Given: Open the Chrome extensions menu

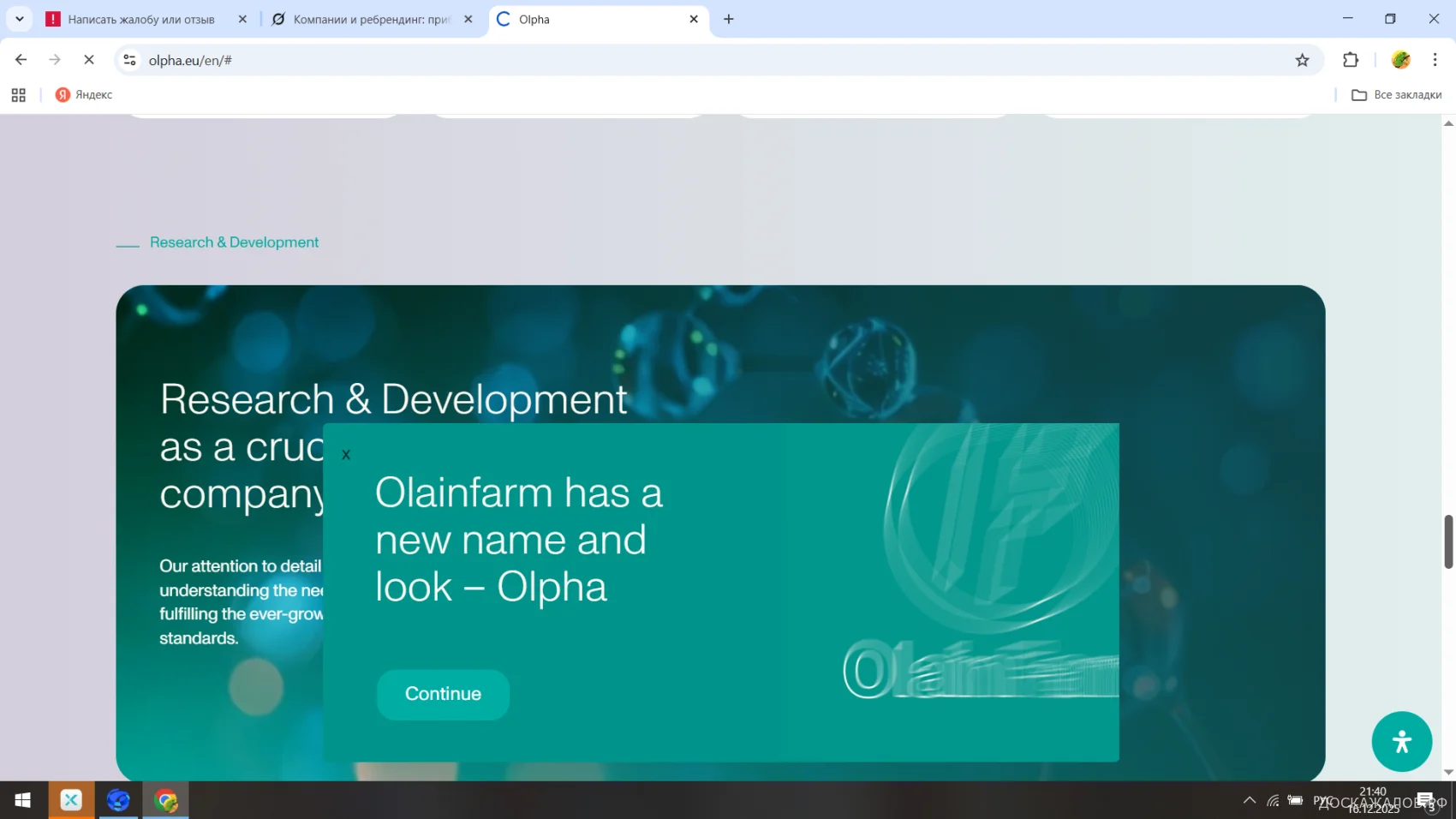Looking at the screenshot, I should coord(1351,60).
